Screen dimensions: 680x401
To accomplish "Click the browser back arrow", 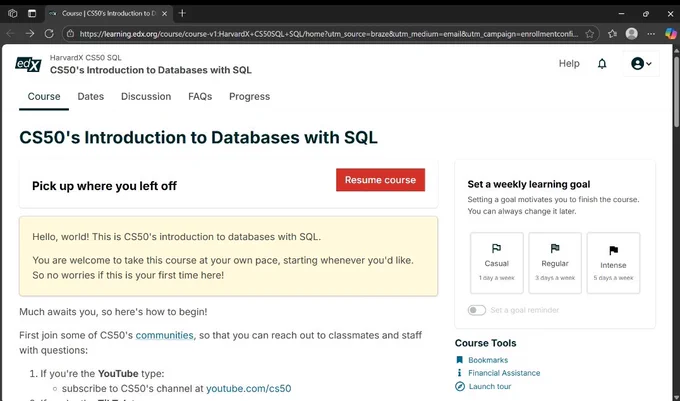I will (10, 33).
